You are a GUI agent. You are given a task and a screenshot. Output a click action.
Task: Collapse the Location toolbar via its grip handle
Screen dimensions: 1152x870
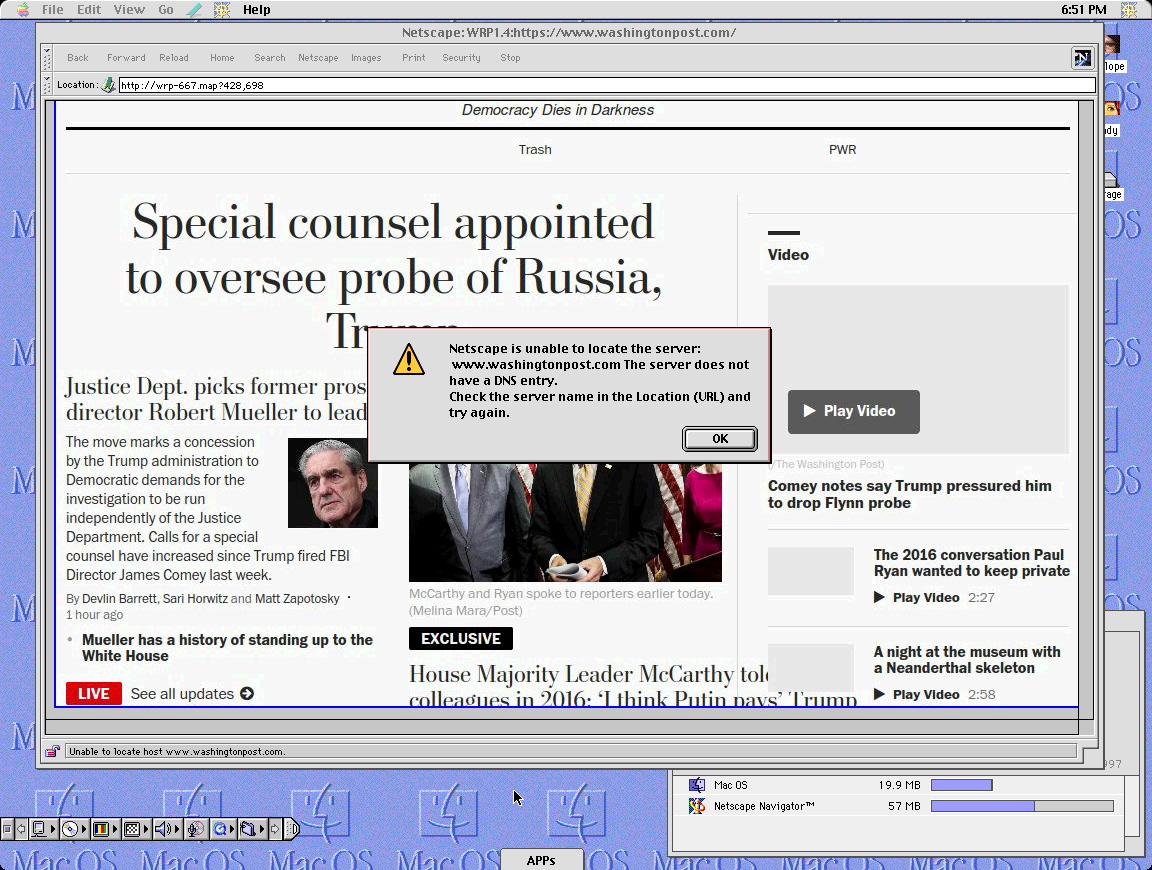[47, 85]
